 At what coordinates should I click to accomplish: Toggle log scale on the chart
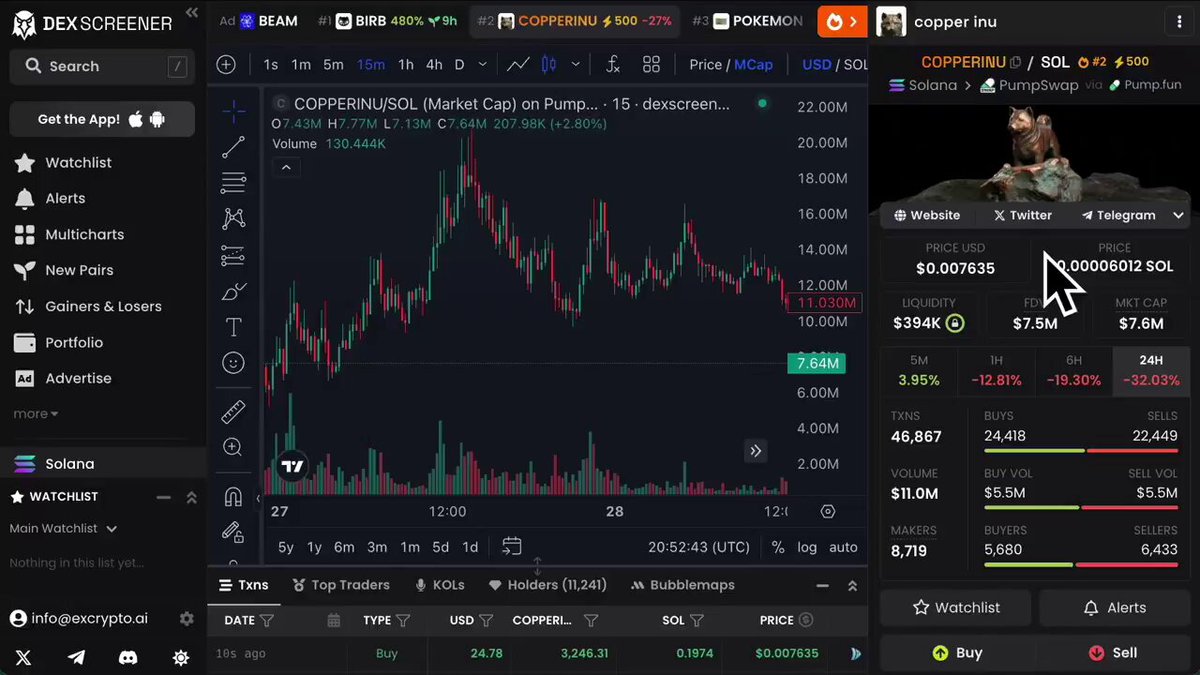pos(807,547)
